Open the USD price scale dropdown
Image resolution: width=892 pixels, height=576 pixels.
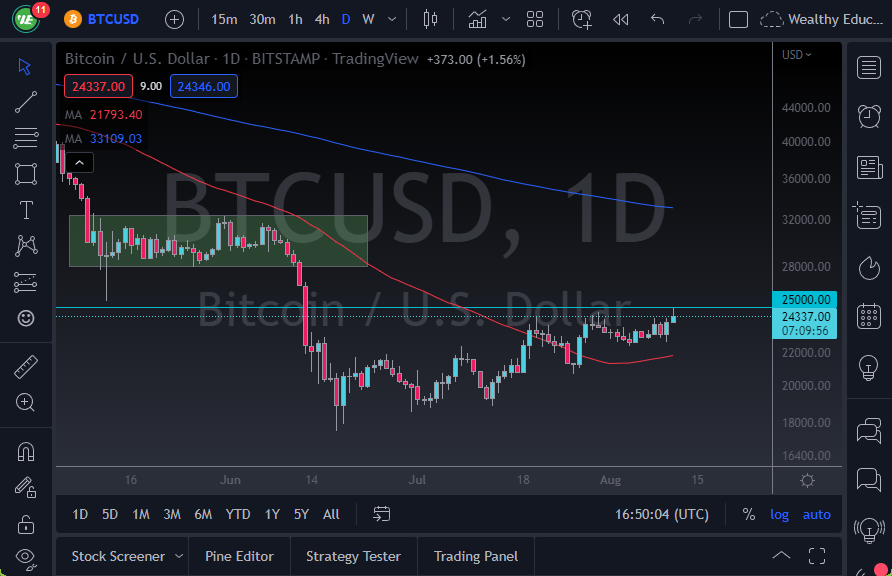[x=795, y=55]
